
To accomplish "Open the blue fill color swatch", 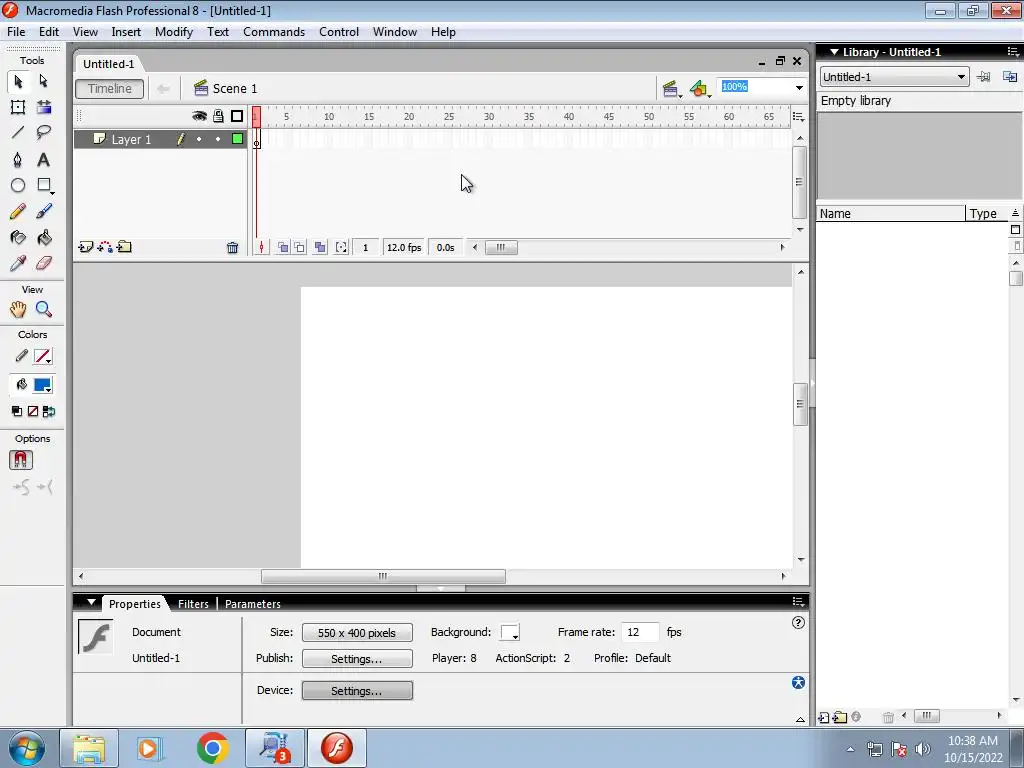I will click(42, 385).
